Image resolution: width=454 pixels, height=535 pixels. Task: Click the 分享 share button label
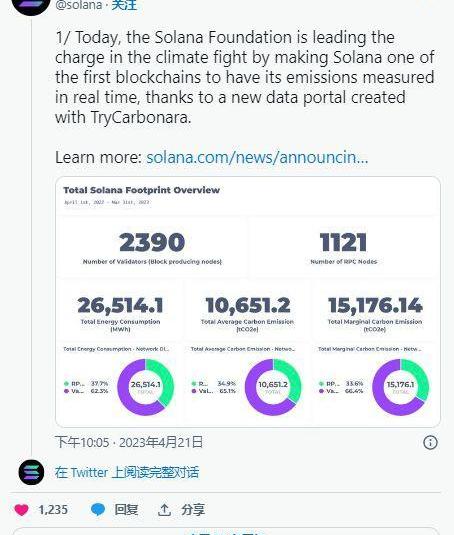click(x=193, y=510)
